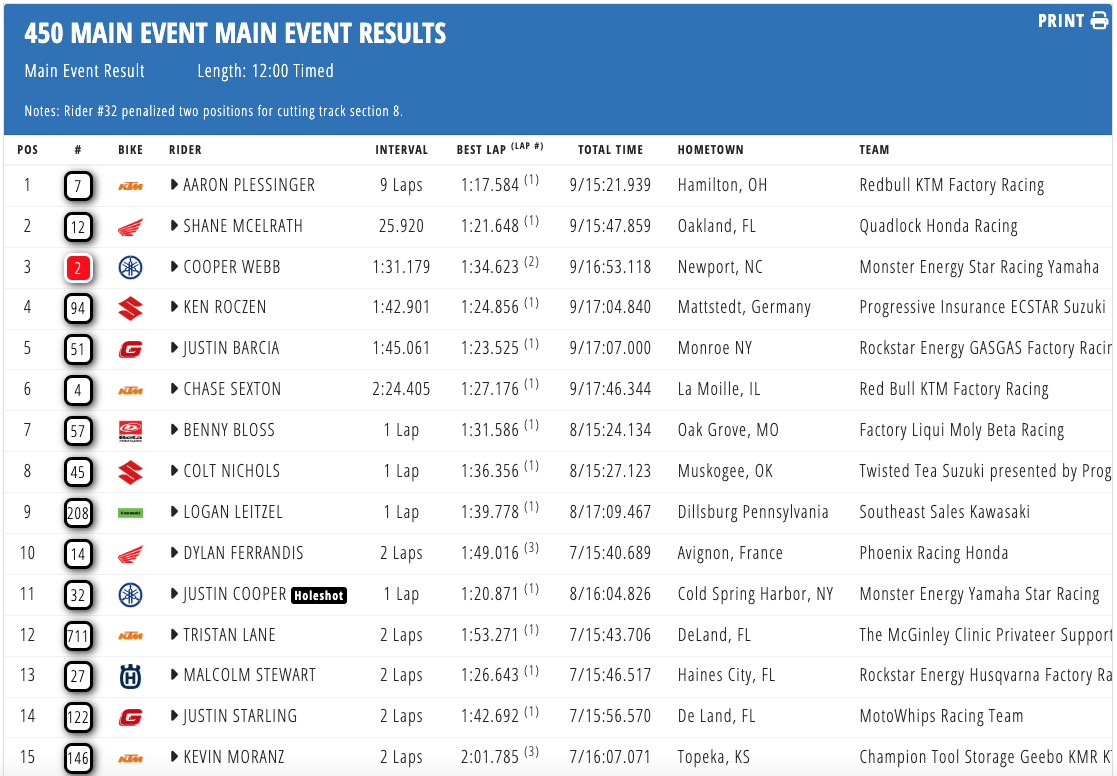The height and width of the screenshot is (776, 1117).
Task: Click Suzuki logo next to Ken Roczen
Action: pos(130,308)
